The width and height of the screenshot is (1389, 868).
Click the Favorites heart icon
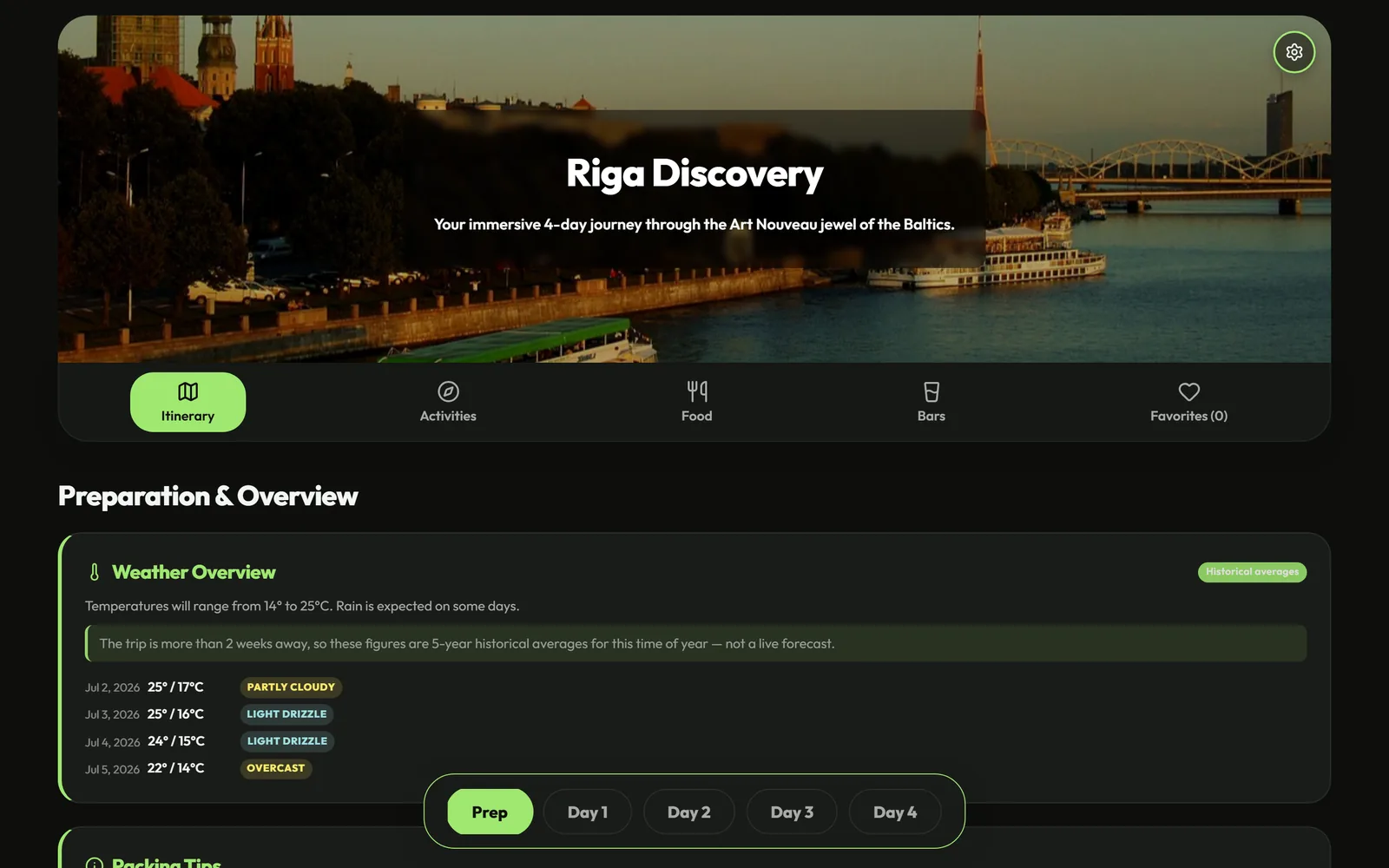coord(1188,391)
